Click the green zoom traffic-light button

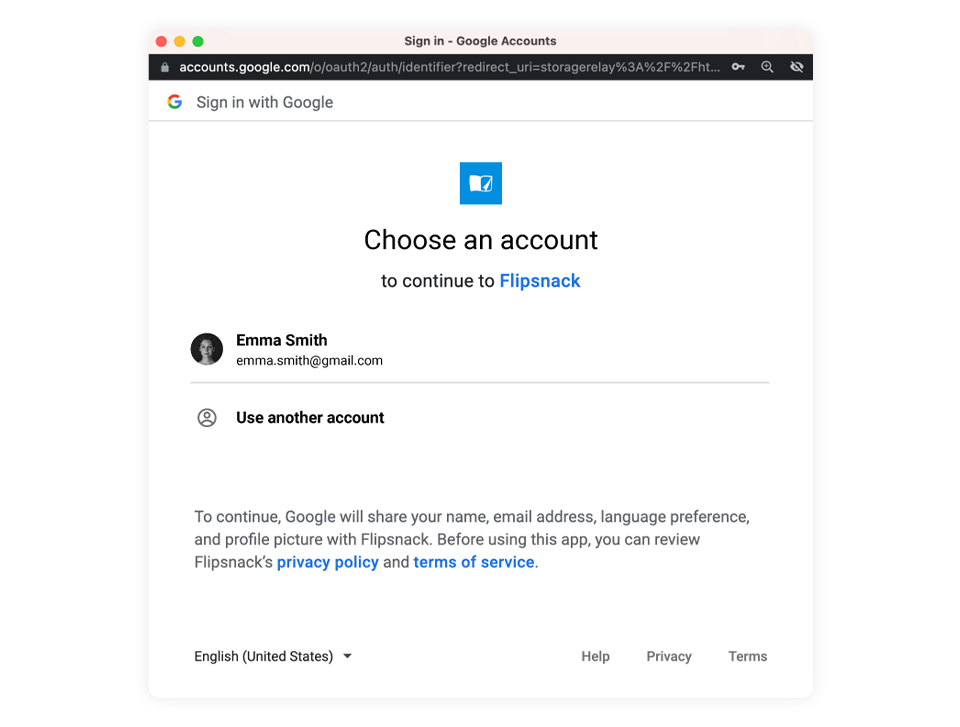coord(197,41)
